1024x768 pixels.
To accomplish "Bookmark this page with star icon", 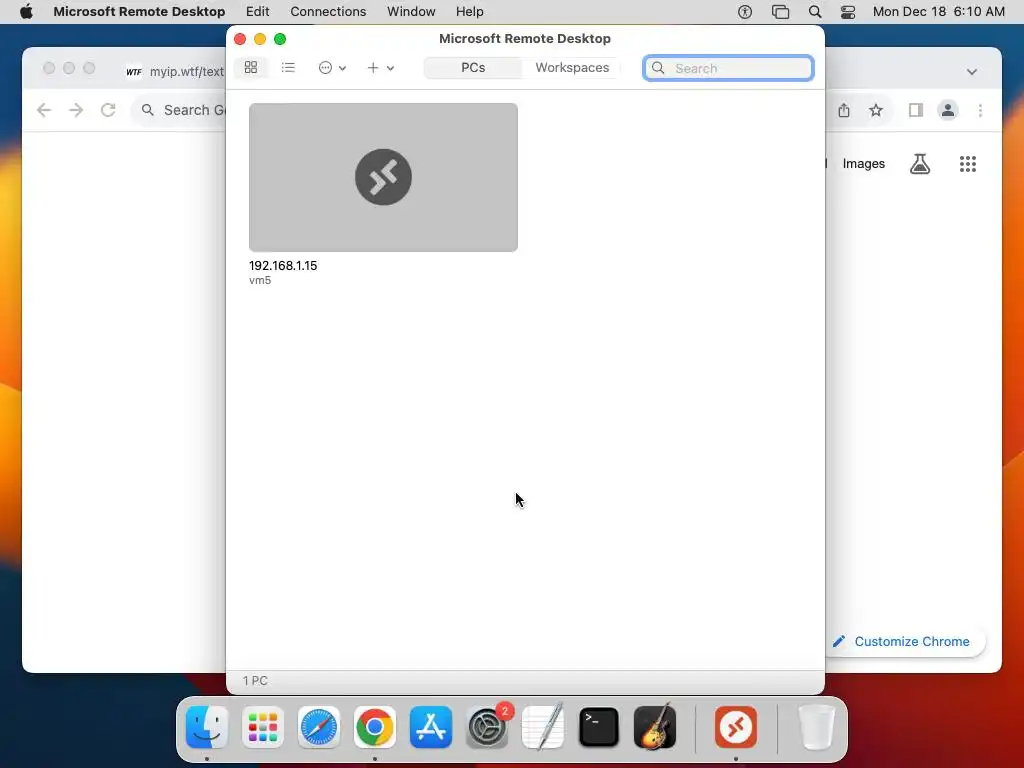I will tap(876, 110).
